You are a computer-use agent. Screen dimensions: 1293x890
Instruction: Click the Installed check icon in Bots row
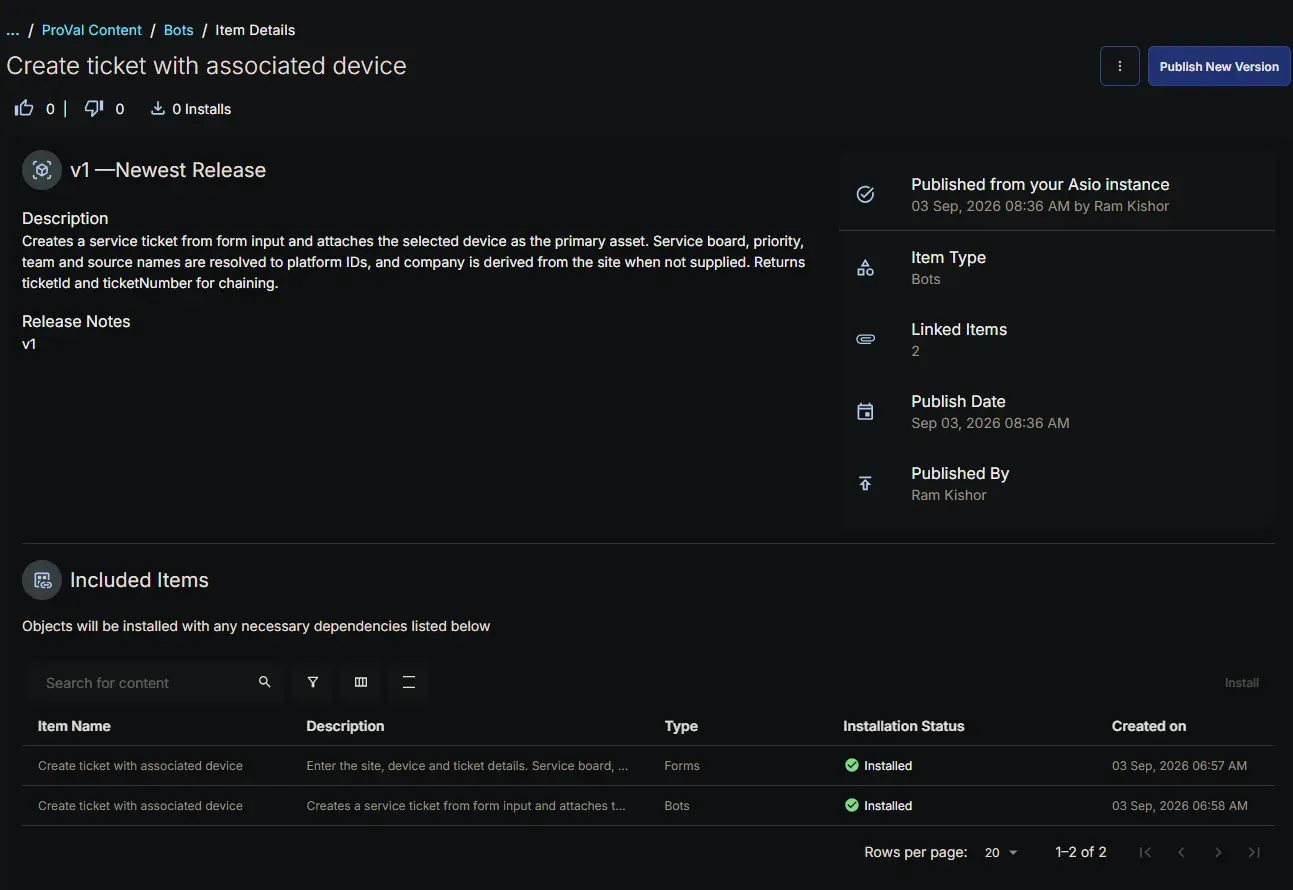[x=852, y=805]
